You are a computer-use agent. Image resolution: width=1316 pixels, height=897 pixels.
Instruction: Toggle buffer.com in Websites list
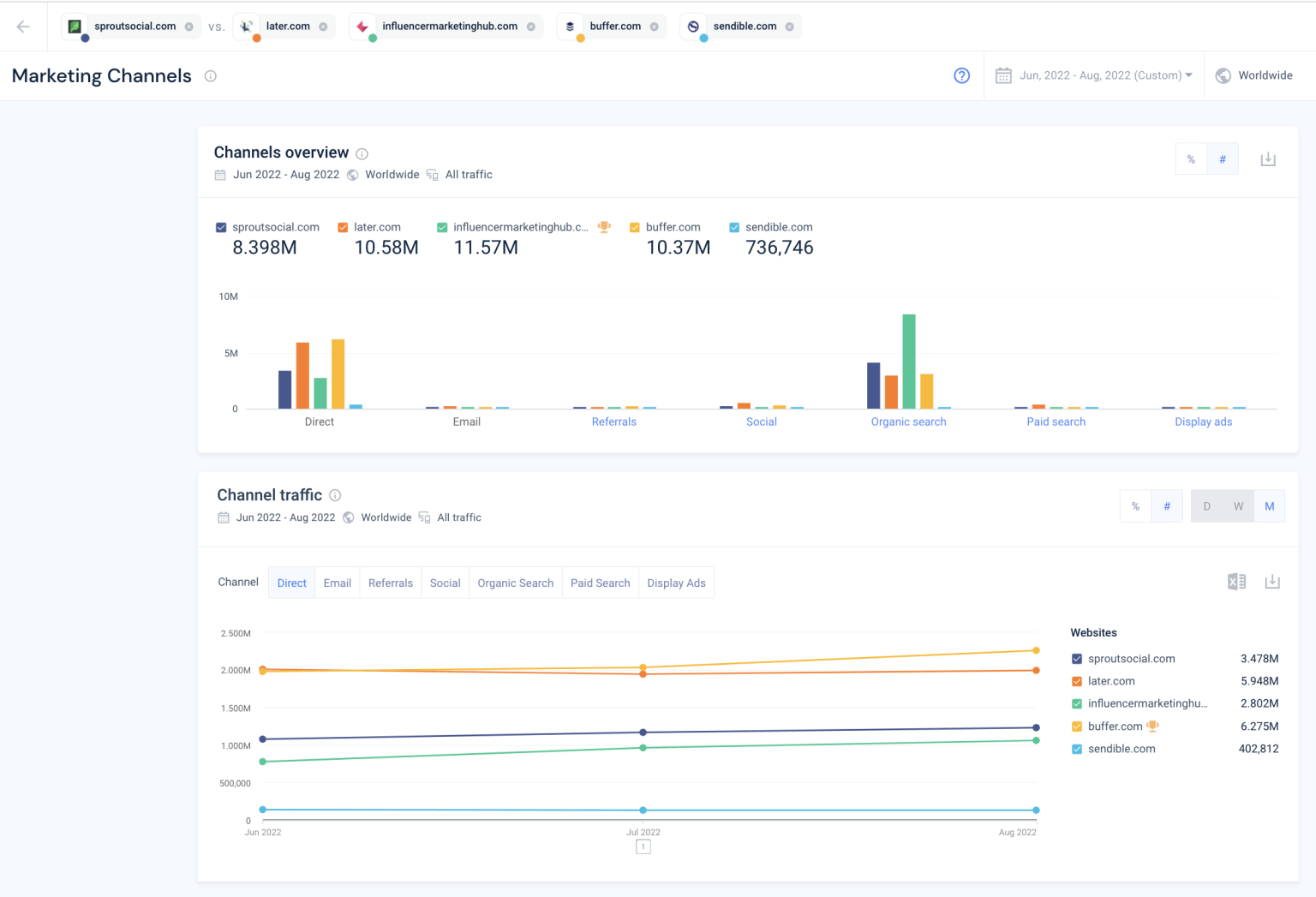[1077, 727]
